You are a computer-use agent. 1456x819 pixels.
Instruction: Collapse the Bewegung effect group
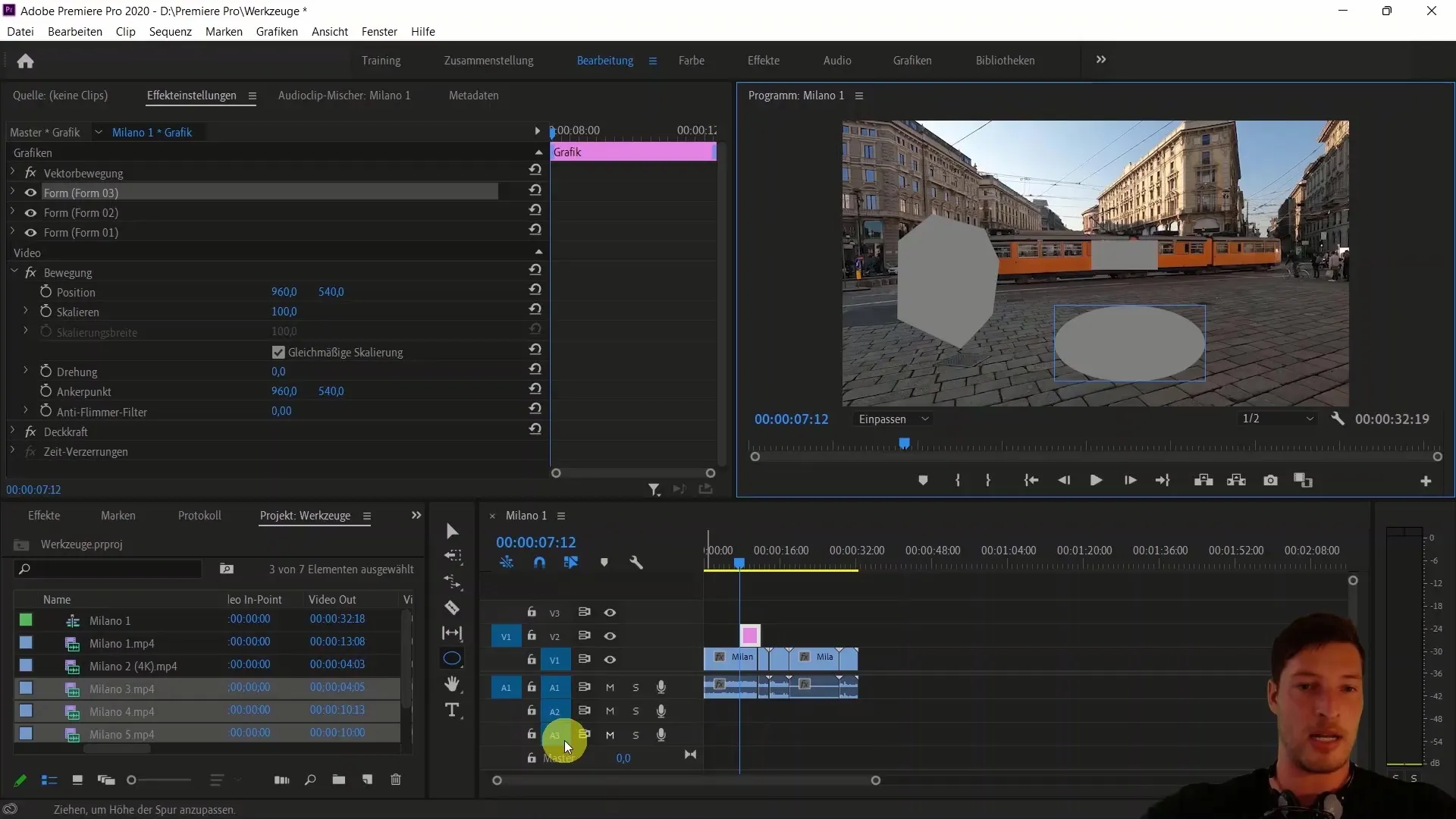click(x=14, y=271)
